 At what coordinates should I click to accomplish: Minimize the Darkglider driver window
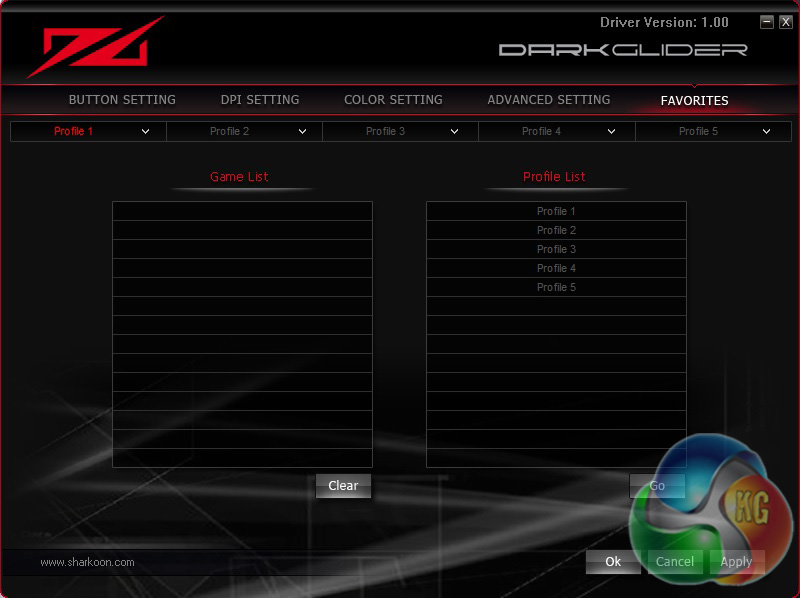click(767, 22)
